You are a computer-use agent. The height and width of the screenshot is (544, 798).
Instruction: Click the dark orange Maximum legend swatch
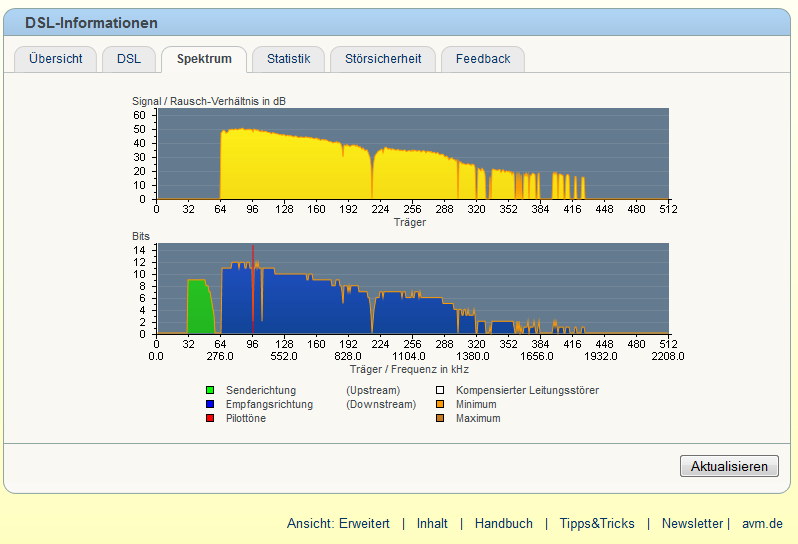[440, 418]
